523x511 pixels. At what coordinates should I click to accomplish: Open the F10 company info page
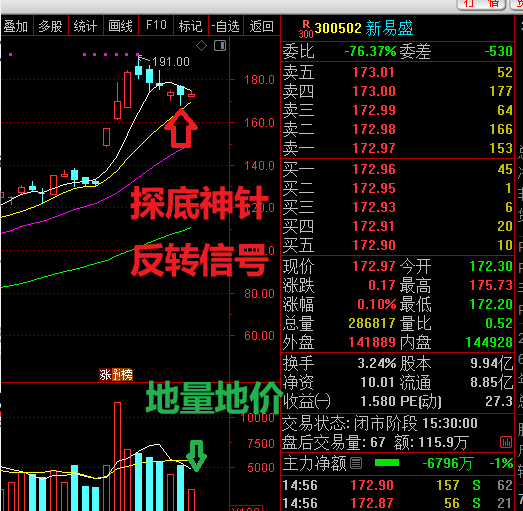[156, 26]
